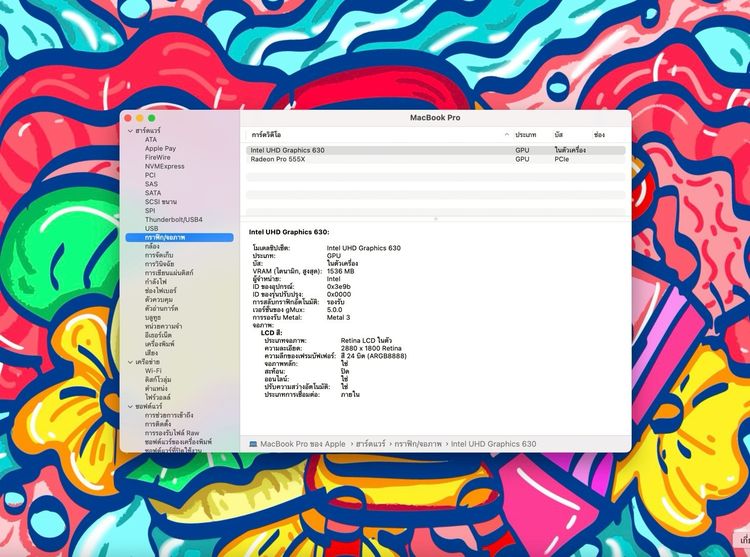The image size is (750, 557).
Task: Click the green full screen window button
Action: 153,118
